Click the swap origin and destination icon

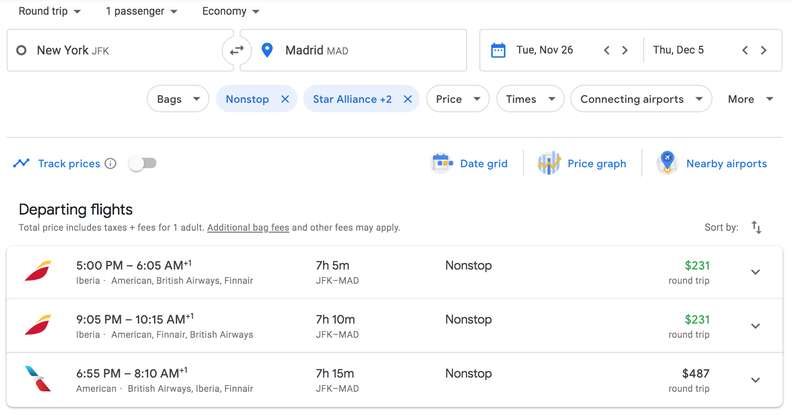click(236, 50)
